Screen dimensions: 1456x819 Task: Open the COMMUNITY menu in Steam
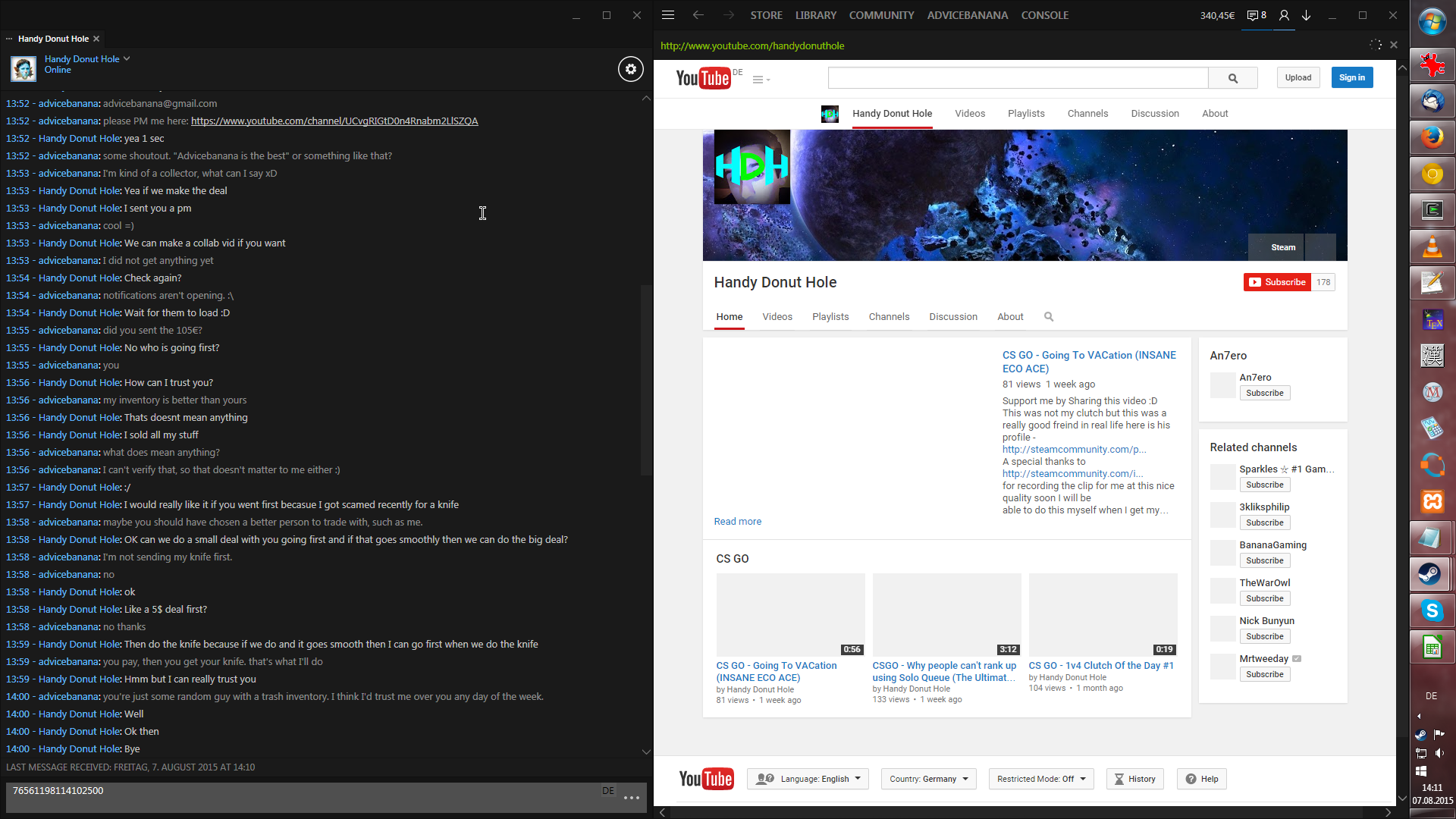881,15
